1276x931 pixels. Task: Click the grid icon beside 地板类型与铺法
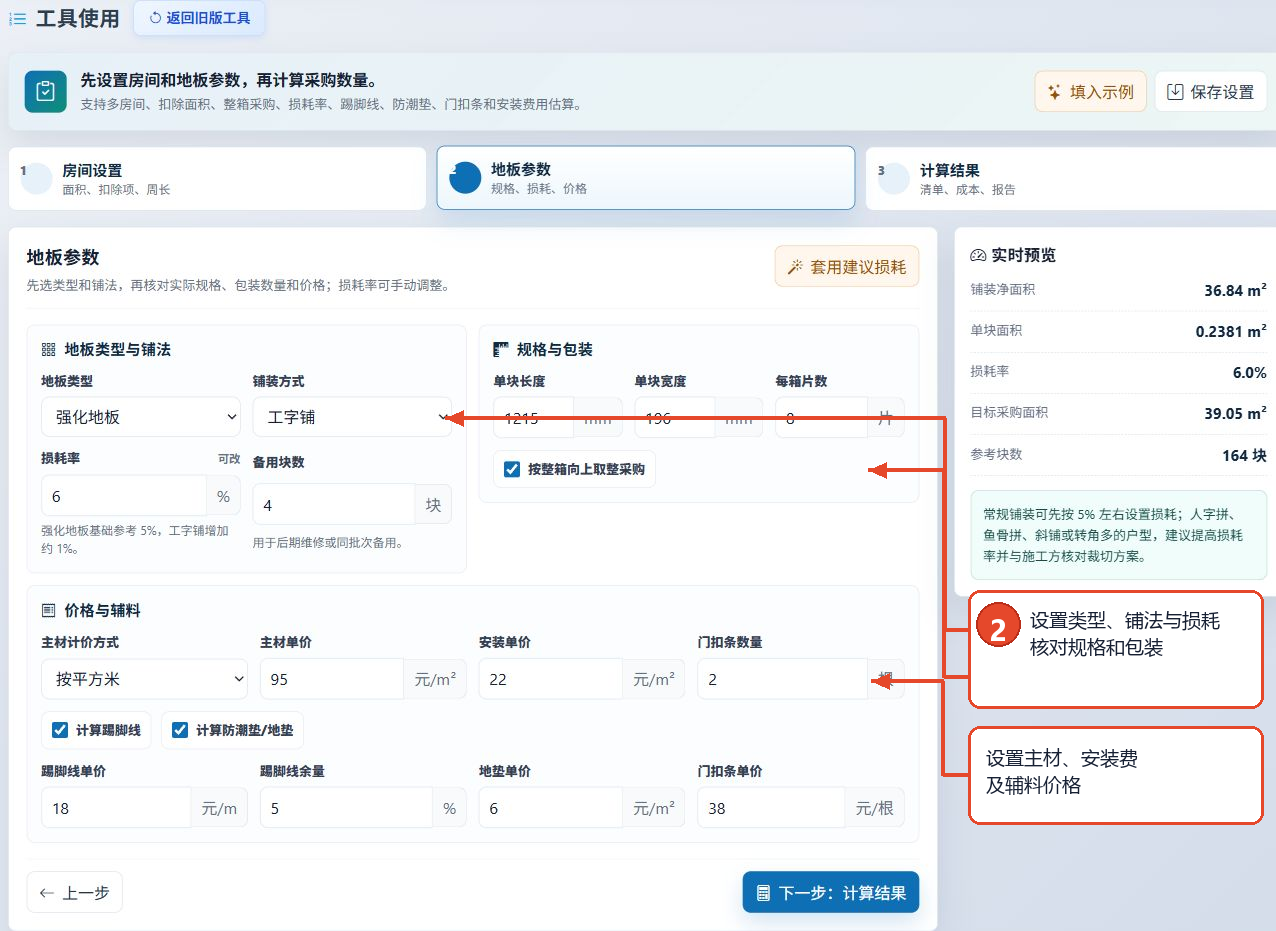(48, 350)
